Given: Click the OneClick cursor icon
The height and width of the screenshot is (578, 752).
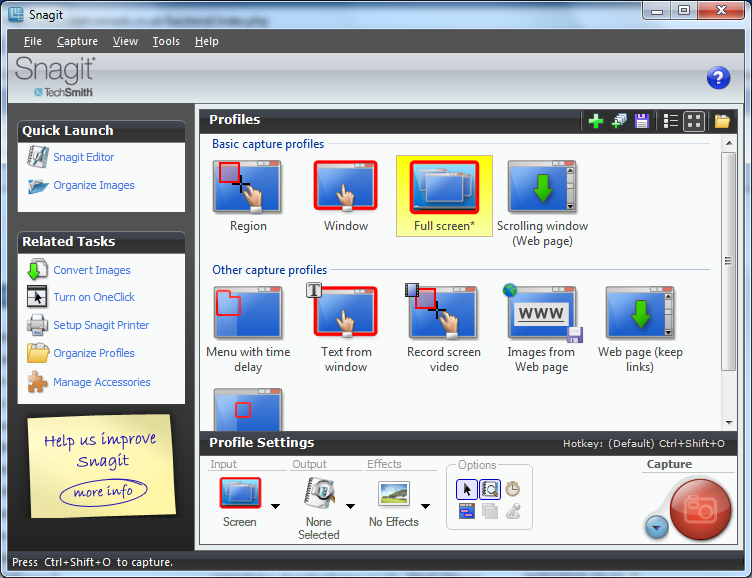Looking at the screenshot, I should [37, 296].
